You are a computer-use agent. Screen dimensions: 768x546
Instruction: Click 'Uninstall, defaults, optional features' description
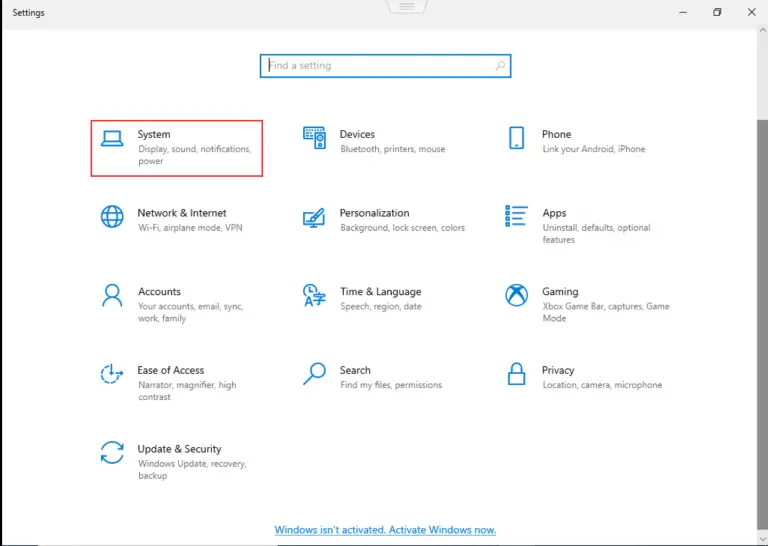[x=596, y=234]
